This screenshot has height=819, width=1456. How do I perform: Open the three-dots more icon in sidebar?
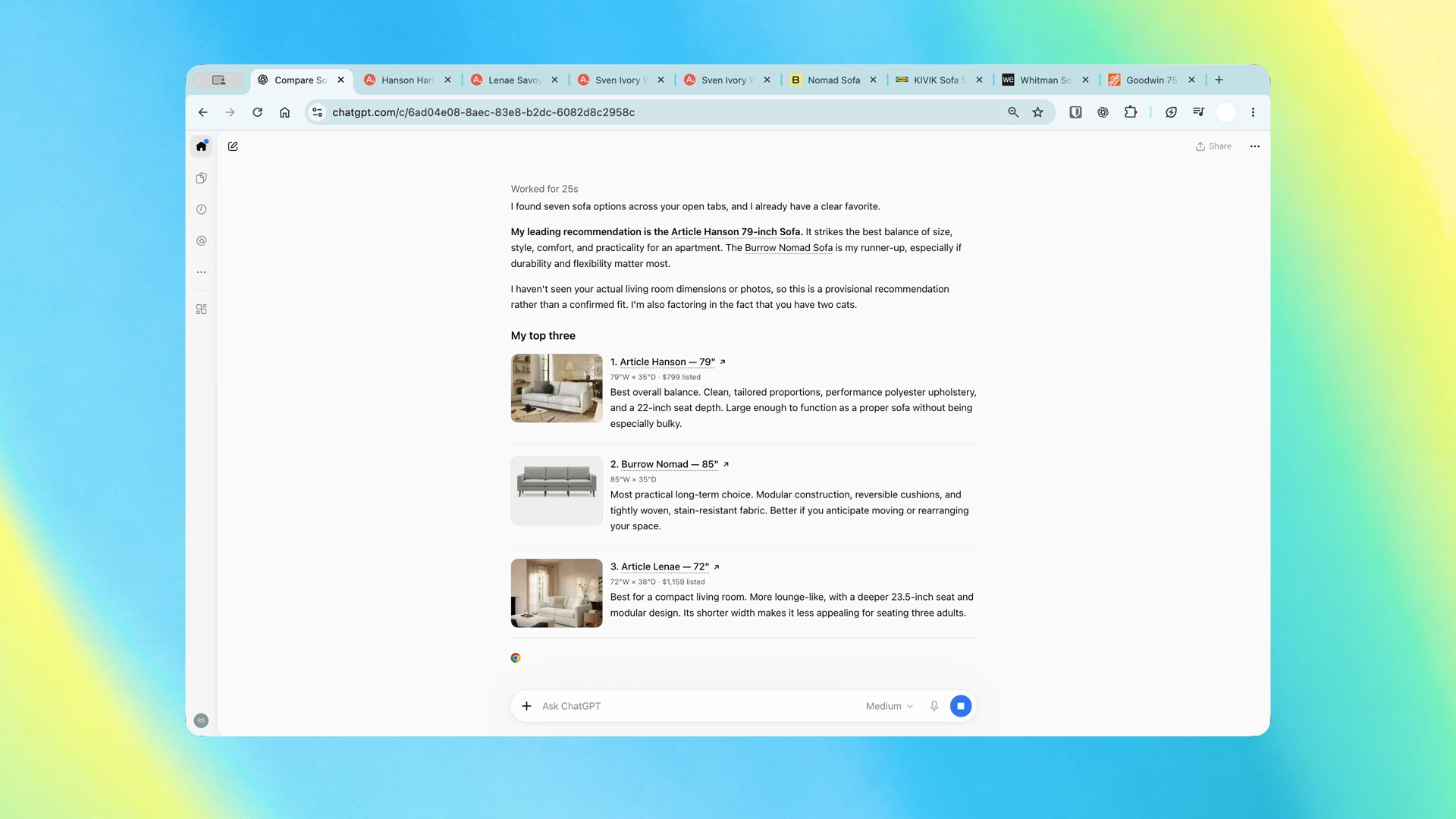201,272
